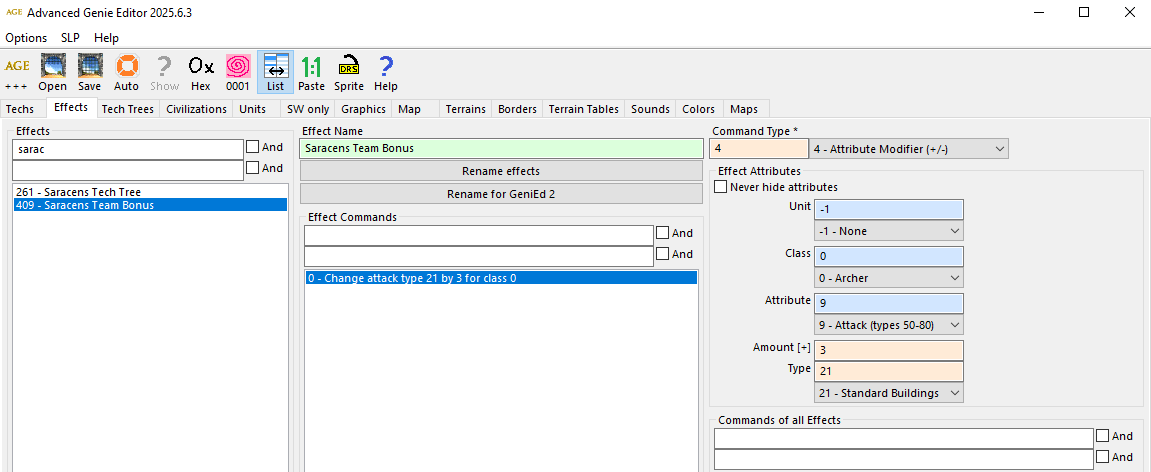
Task: Click first Commands of all Effects search field
Action: pos(904,437)
